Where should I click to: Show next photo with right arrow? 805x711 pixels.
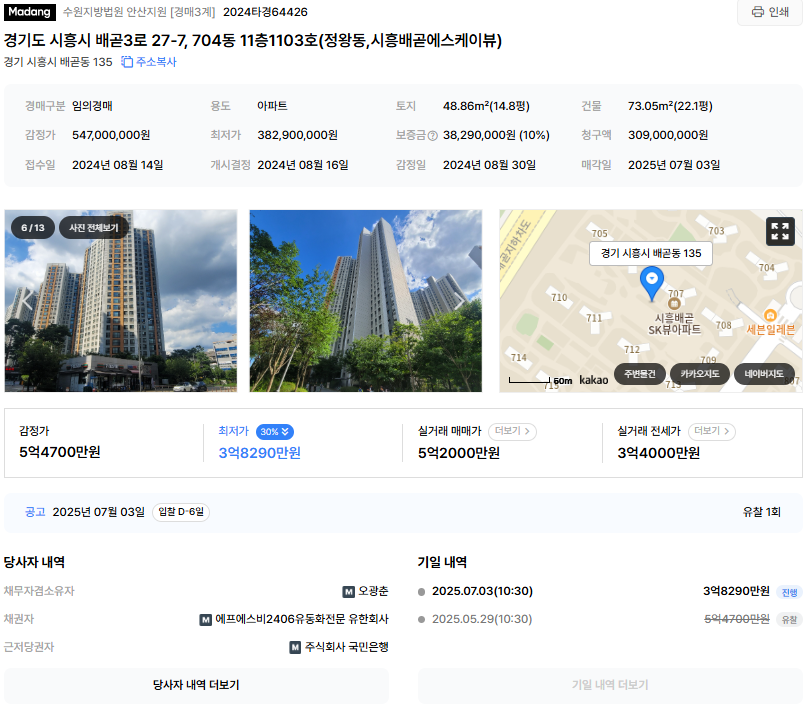(x=459, y=300)
